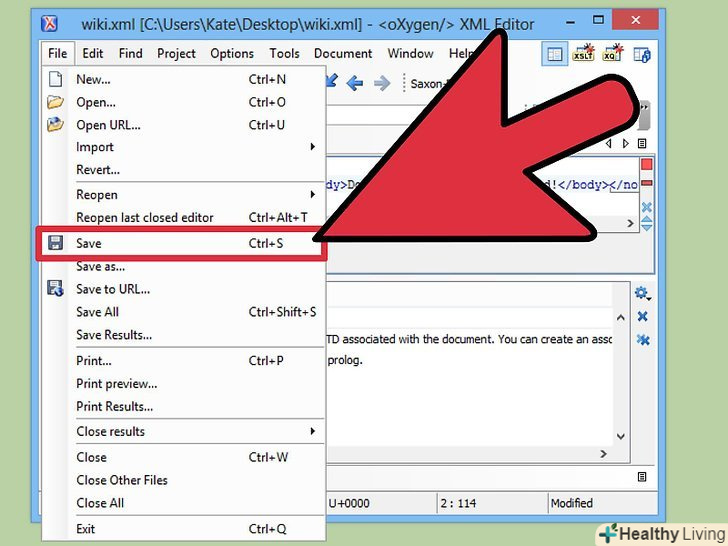This screenshot has width=728, height=546.
Task: Click the list icon below the results panel
Action: [x=642, y=477]
